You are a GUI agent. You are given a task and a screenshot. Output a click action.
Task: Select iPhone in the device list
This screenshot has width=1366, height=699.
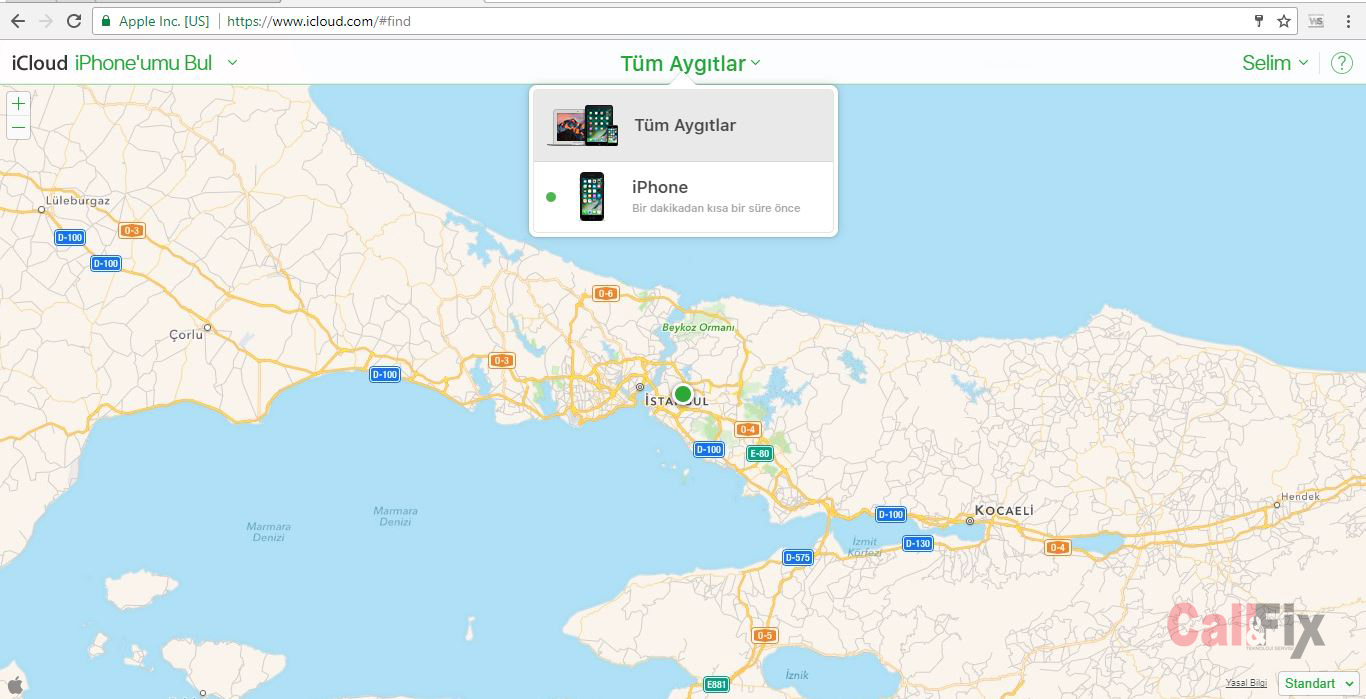[x=684, y=197]
